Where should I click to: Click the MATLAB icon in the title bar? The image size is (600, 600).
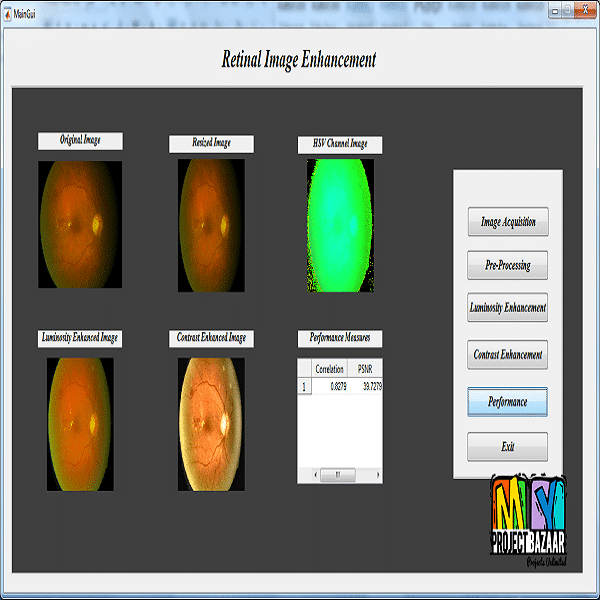(x=7, y=11)
